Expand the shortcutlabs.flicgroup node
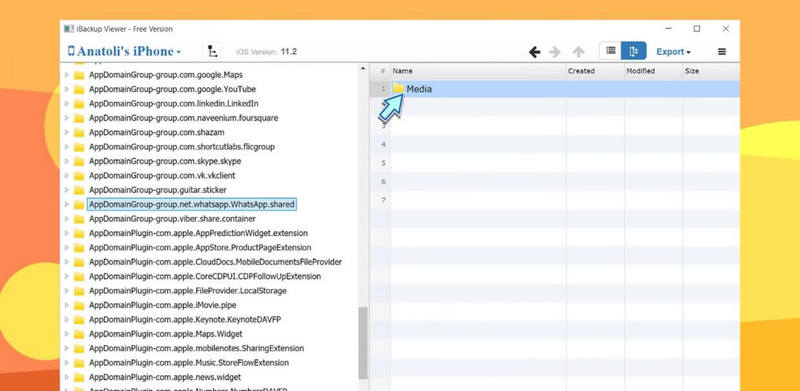Screen dimensions: 800x391 pos(66,147)
